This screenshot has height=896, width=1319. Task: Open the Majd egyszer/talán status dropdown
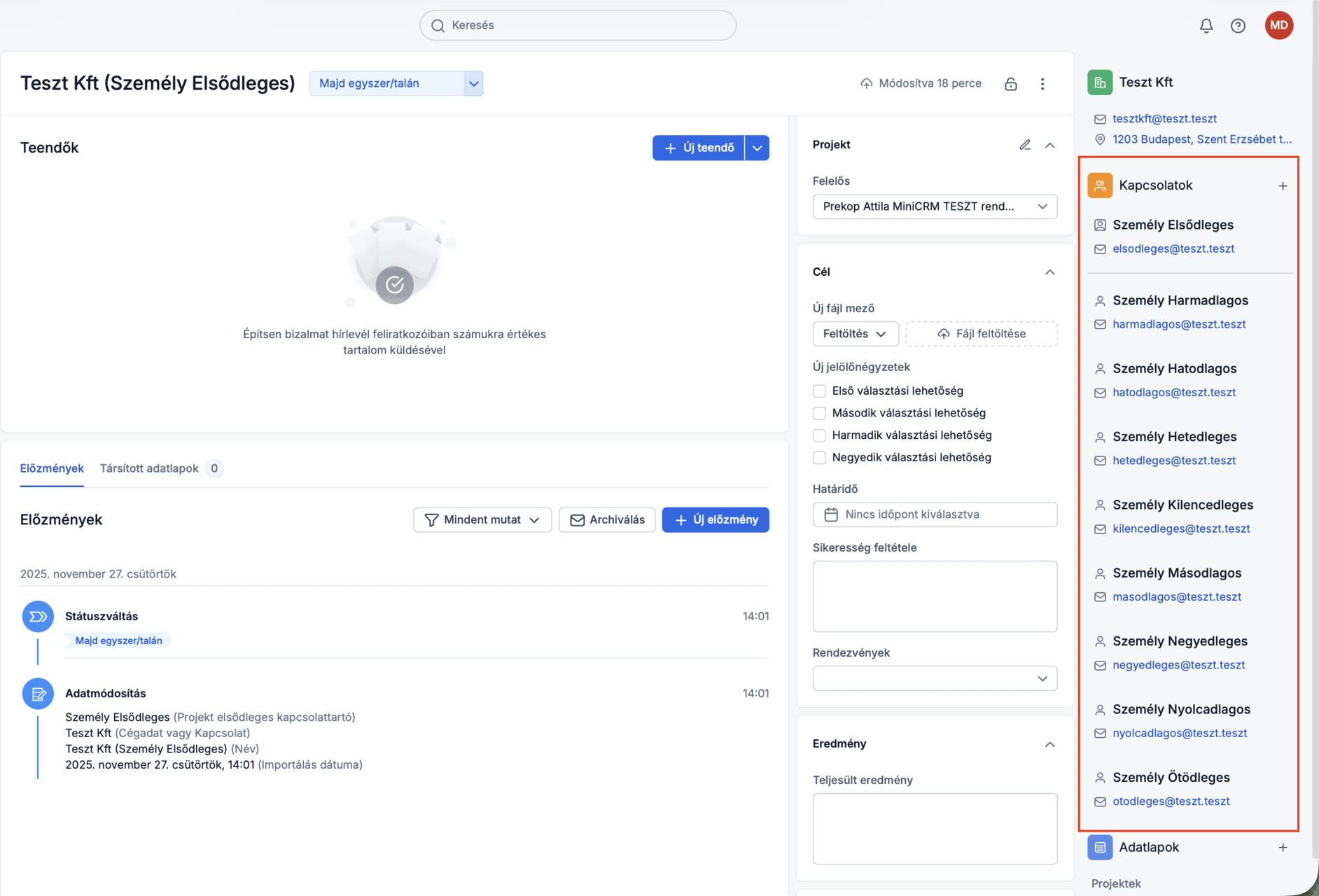pos(396,83)
